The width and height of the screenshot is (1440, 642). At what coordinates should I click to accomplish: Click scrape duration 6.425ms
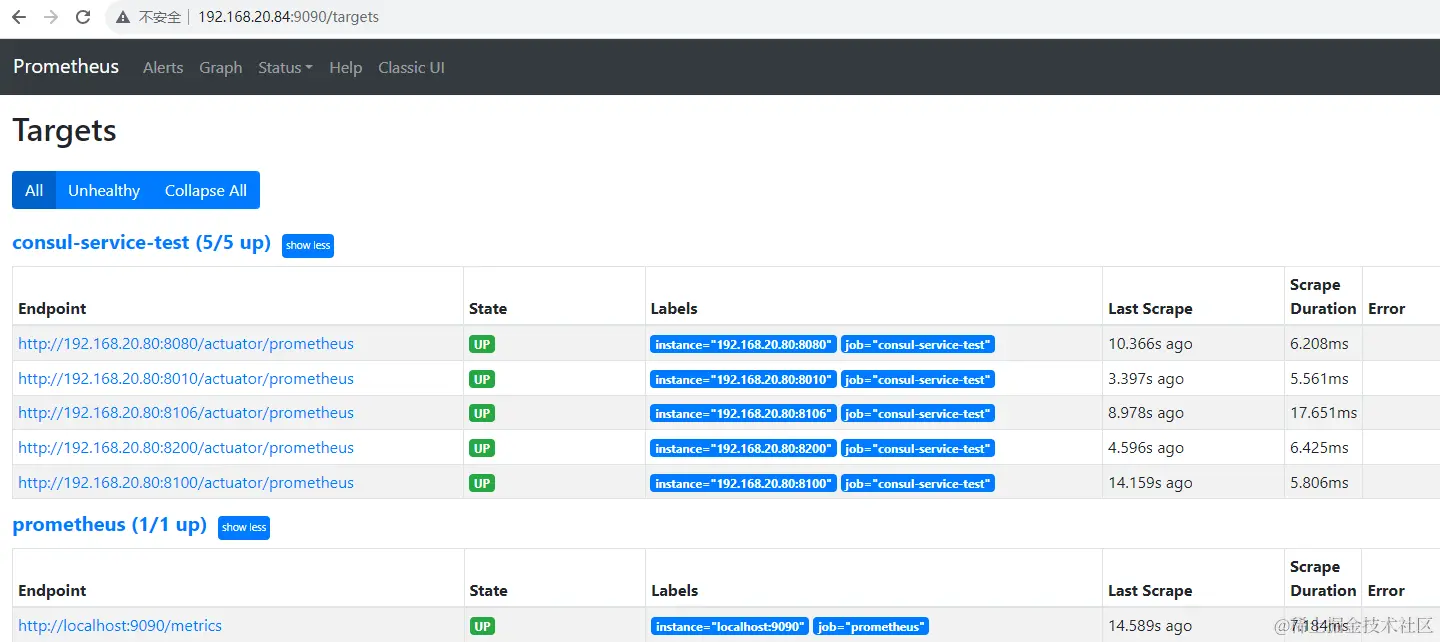click(1319, 448)
